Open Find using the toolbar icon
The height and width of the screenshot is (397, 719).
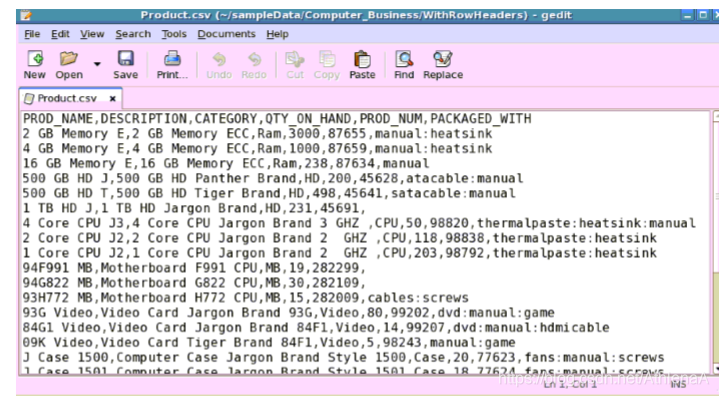point(404,65)
